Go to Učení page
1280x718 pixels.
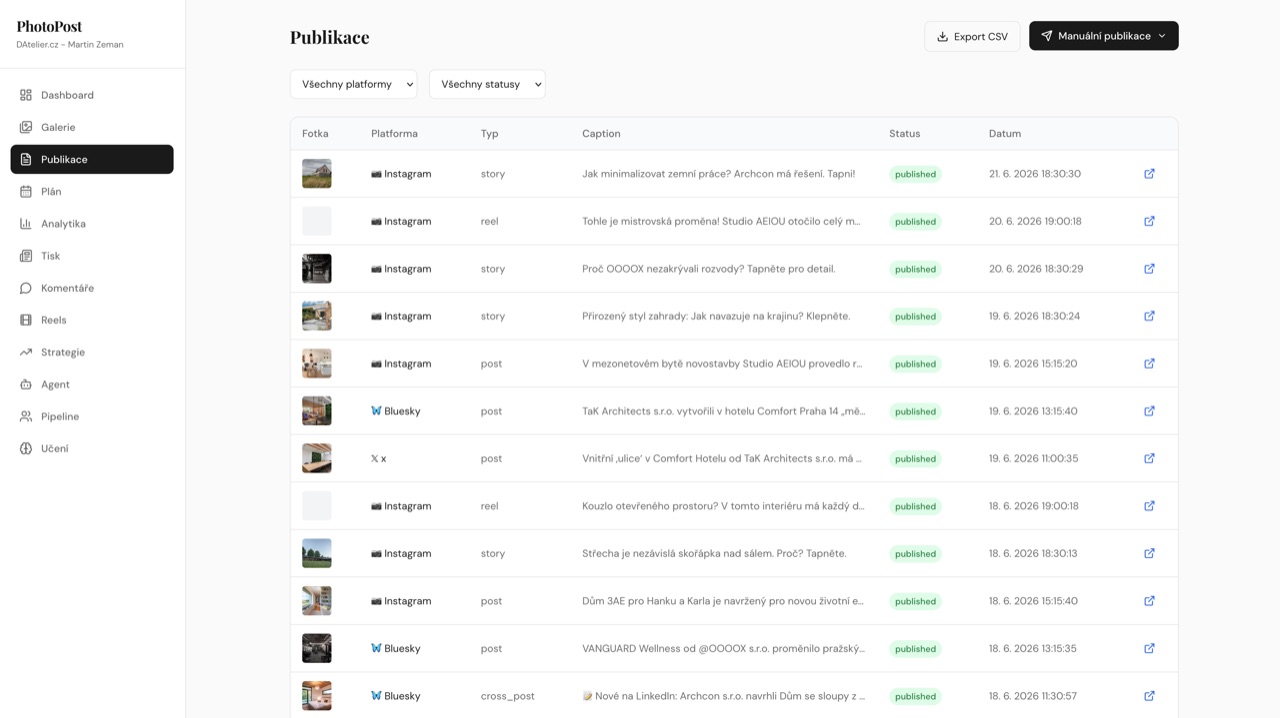tap(92, 448)
